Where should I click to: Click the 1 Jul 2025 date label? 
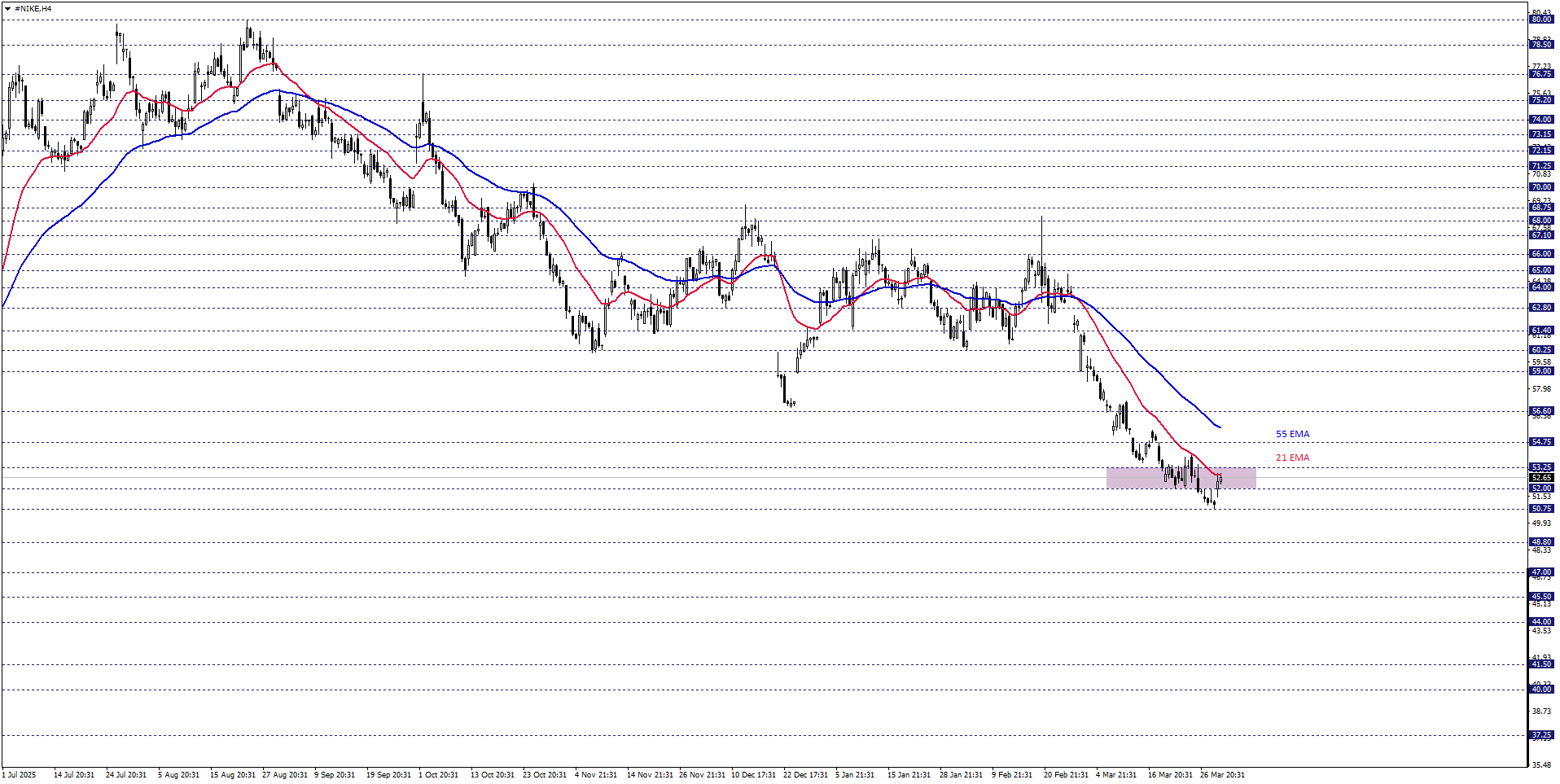(x=20, y=775)
